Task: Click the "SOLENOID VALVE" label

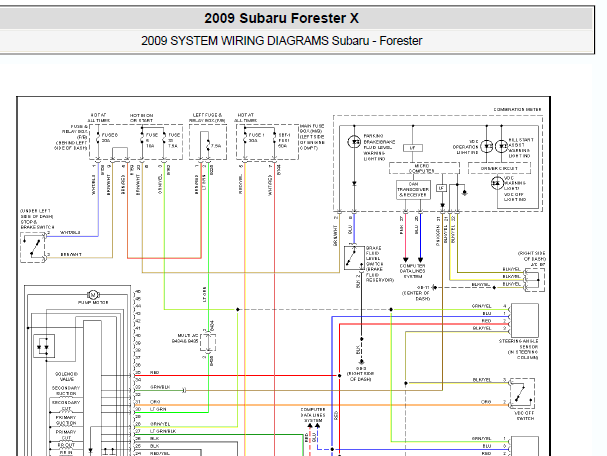Action: pos(66,377)
